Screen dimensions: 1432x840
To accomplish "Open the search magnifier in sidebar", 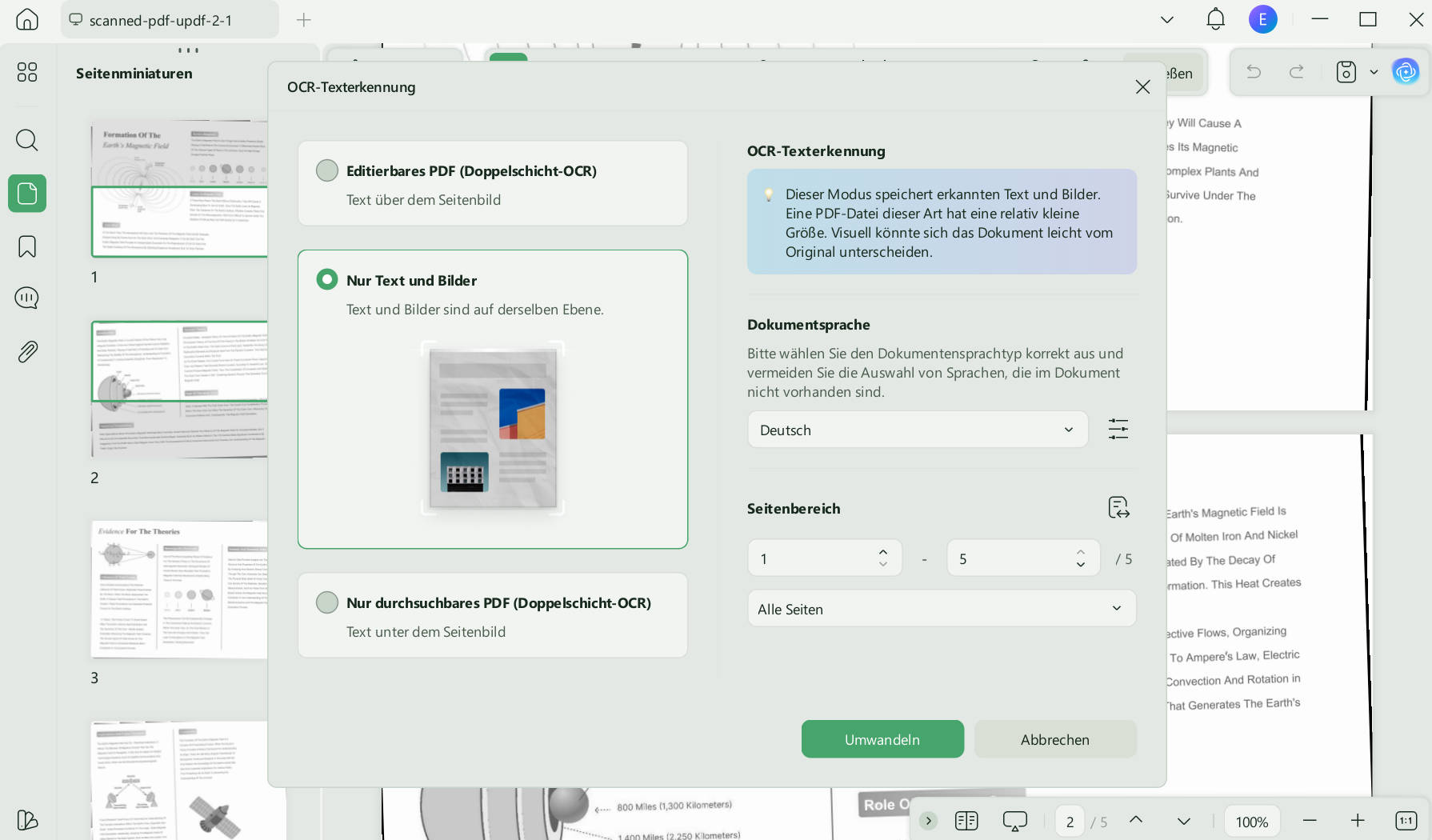I will pyautogui.click(x=27, y=140).
